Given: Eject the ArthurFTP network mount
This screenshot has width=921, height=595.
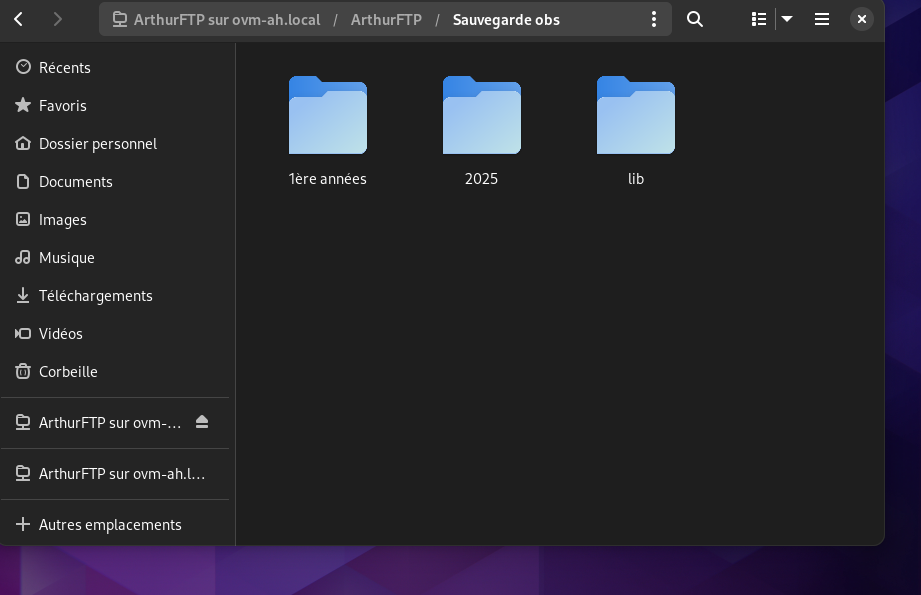Looking at the screenshot, I should click(202, 422).
